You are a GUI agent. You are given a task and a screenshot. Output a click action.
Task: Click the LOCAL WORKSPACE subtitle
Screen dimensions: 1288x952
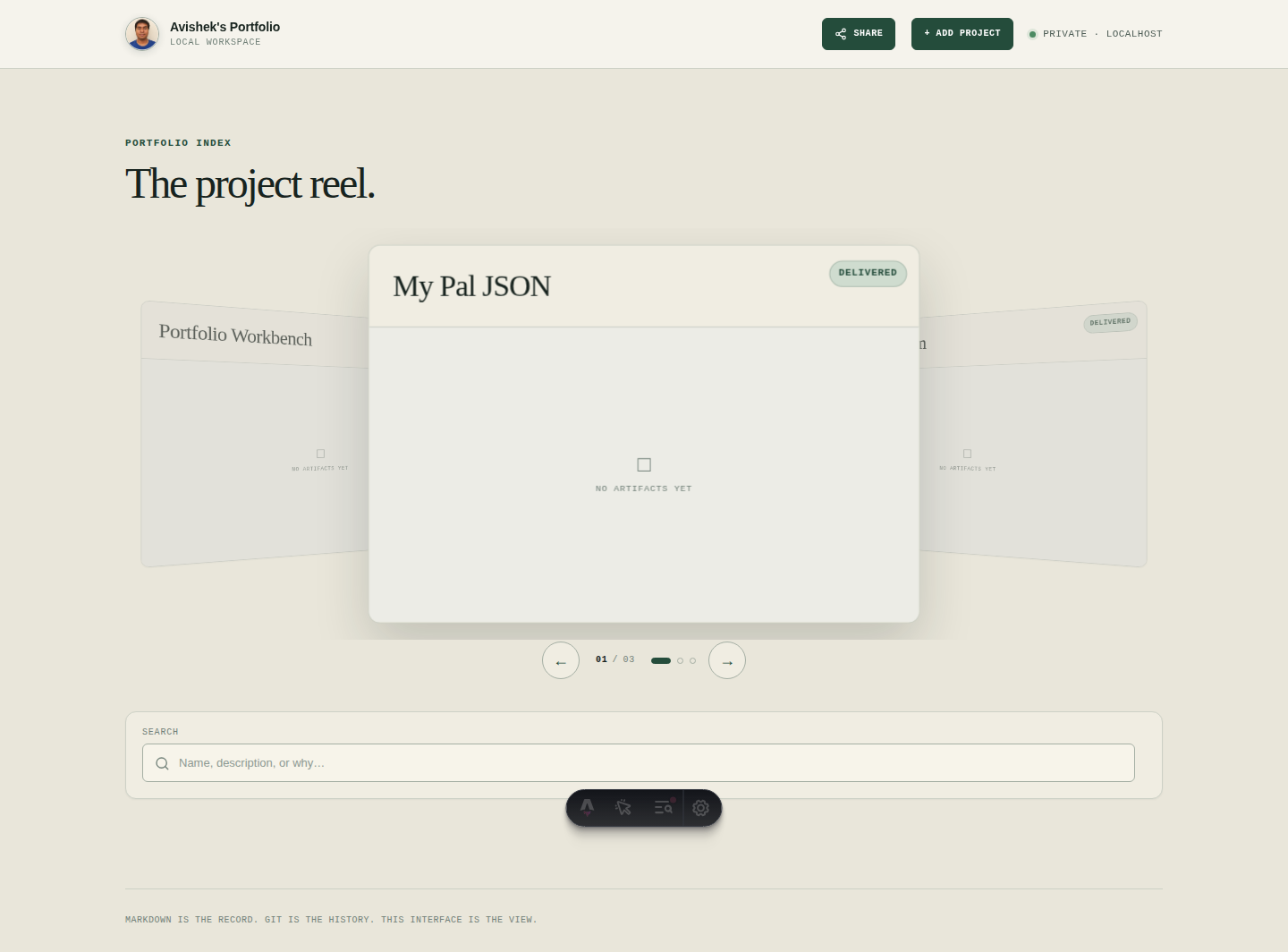216,42
